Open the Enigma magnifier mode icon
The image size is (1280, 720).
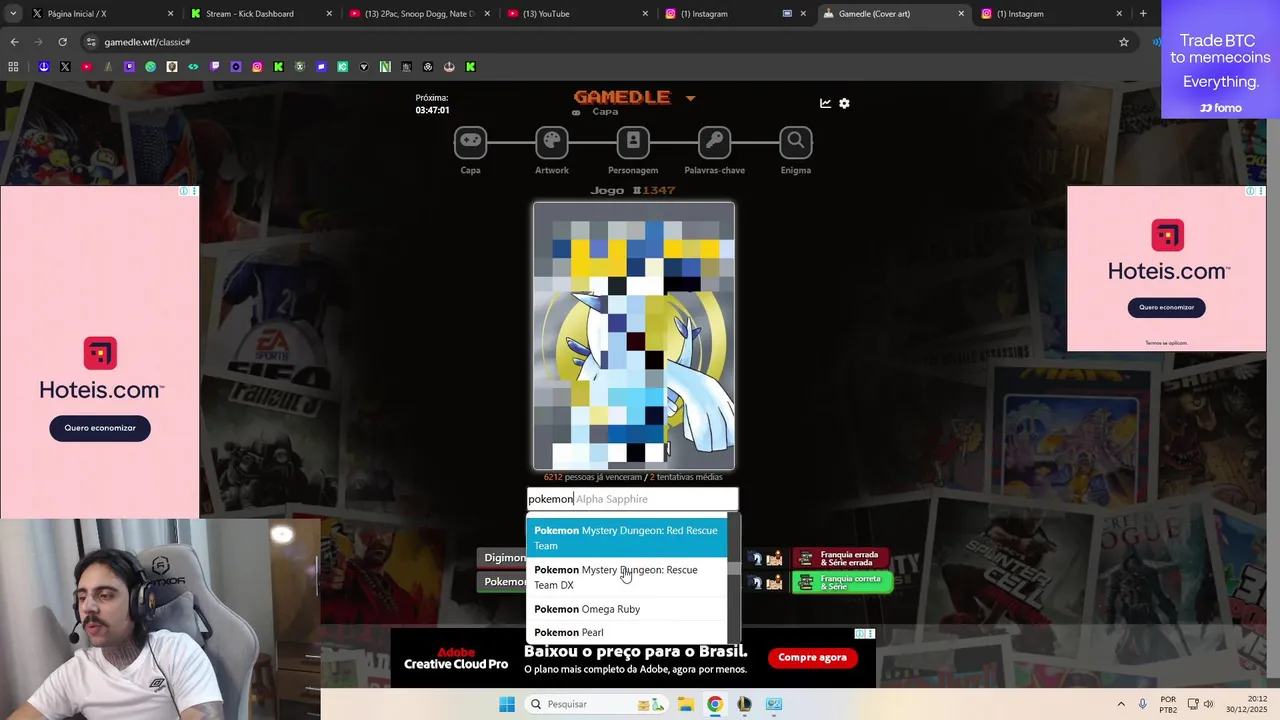pos(796,142)
